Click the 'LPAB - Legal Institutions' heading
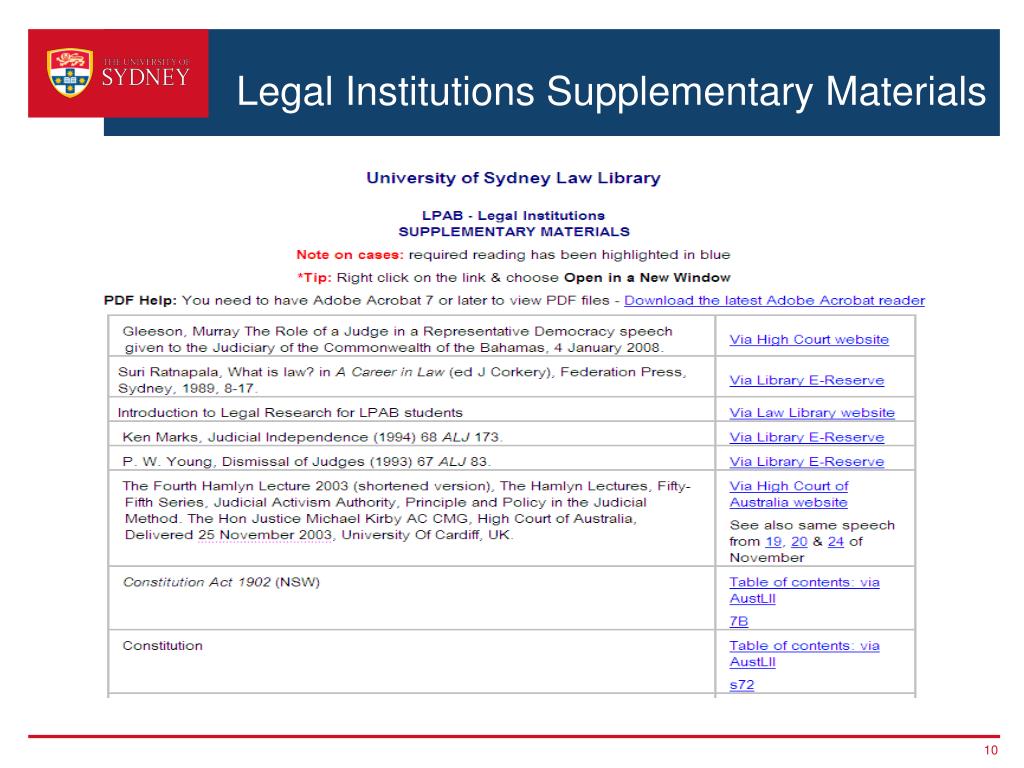Screen dimensions: 1024x768 coord(513,216)
